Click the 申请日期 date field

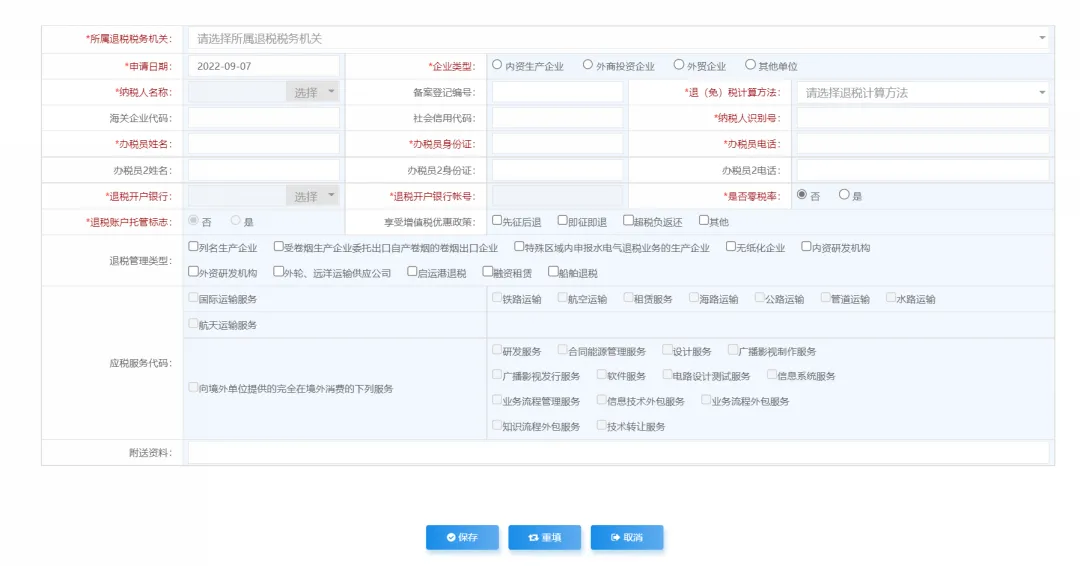coord(264,66)
